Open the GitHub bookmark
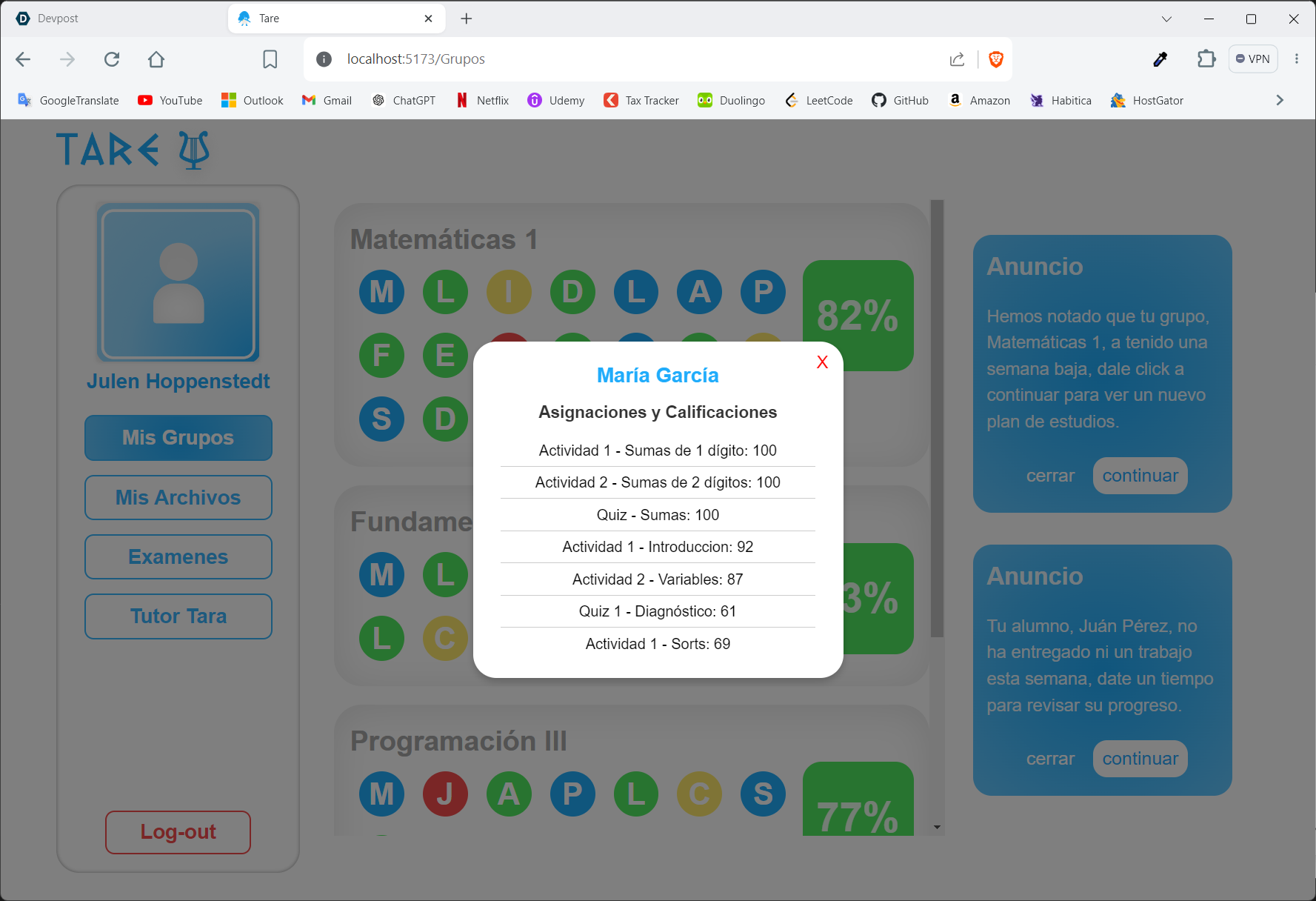The width and height of the screenshot is (1316, 901). coord(901,100)
